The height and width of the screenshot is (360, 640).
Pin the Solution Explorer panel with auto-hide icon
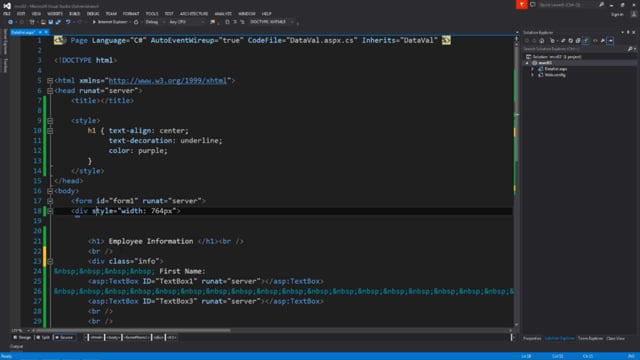(x=628, y=32)
